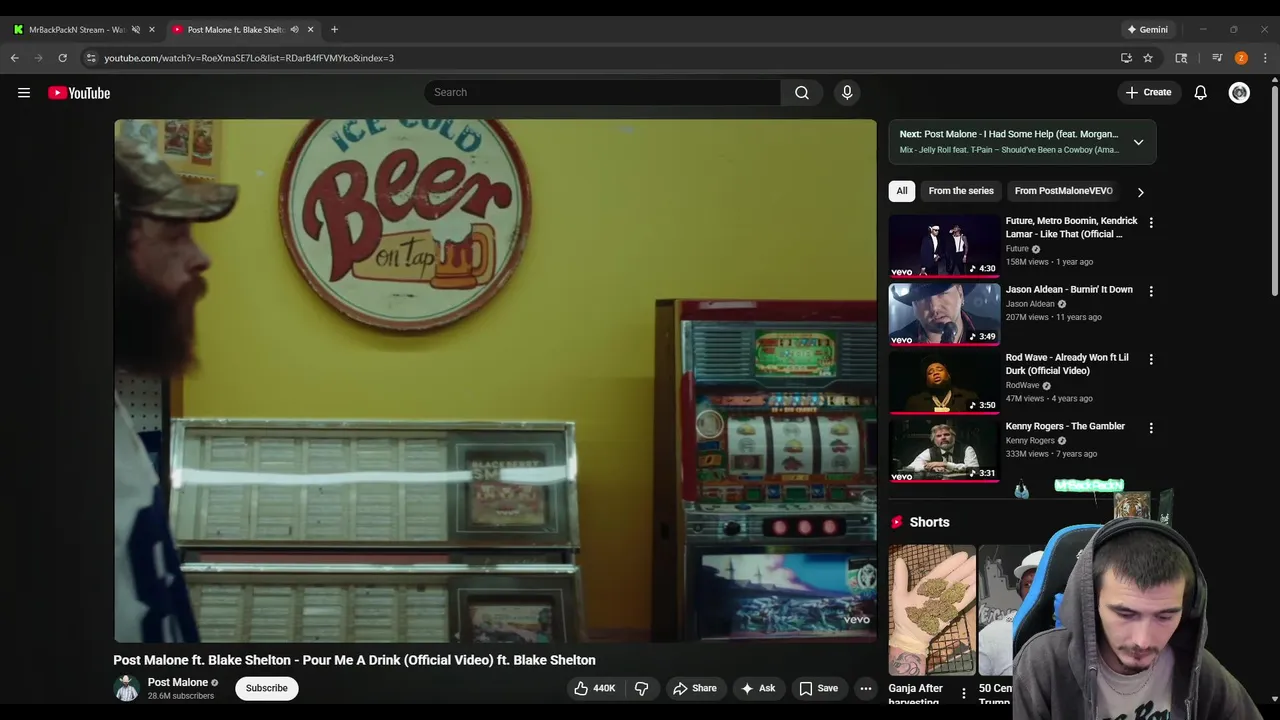Open options for Rod Wave Already Won
The width and height of the screenshot is (1280, 720).
(x=1151, y=359)
